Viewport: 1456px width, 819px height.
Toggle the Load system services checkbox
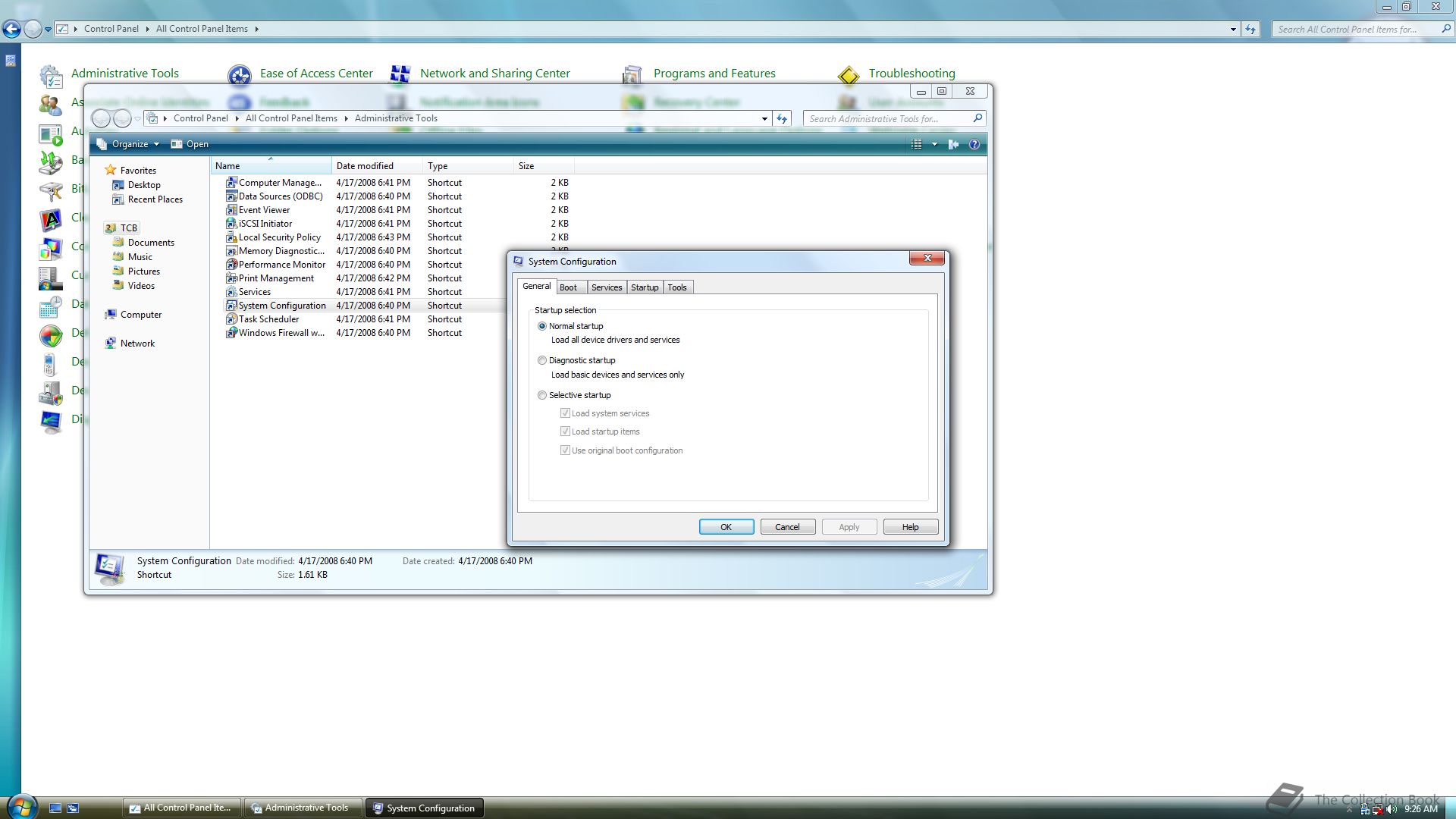tap(565, 413)
